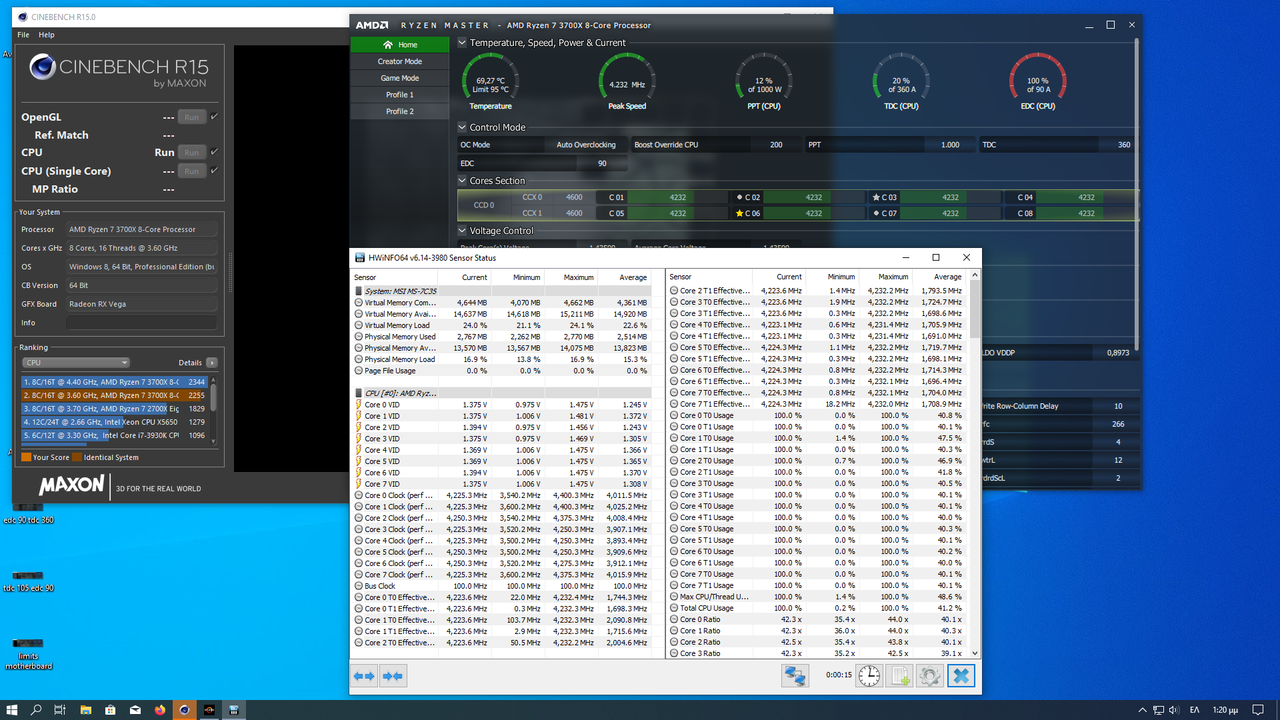
Task: Click the CCX 0 speed value 4600
Action: 574,197
